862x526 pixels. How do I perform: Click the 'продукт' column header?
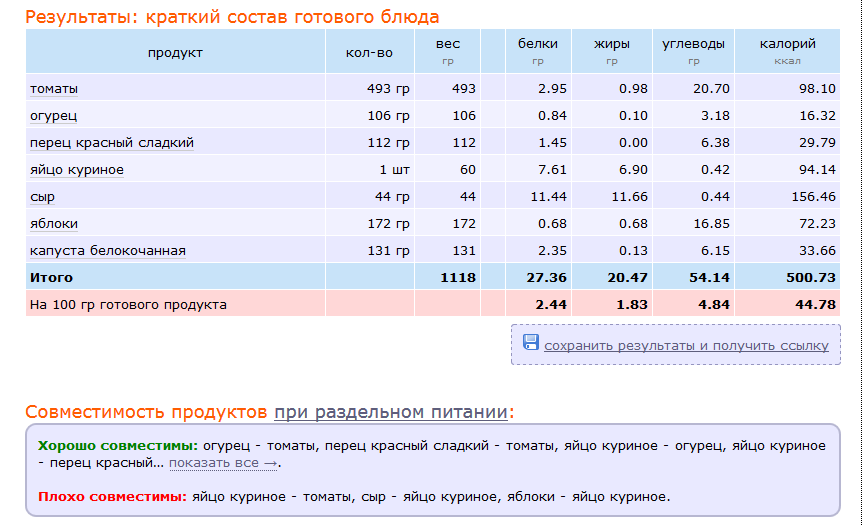pos(175,53)
